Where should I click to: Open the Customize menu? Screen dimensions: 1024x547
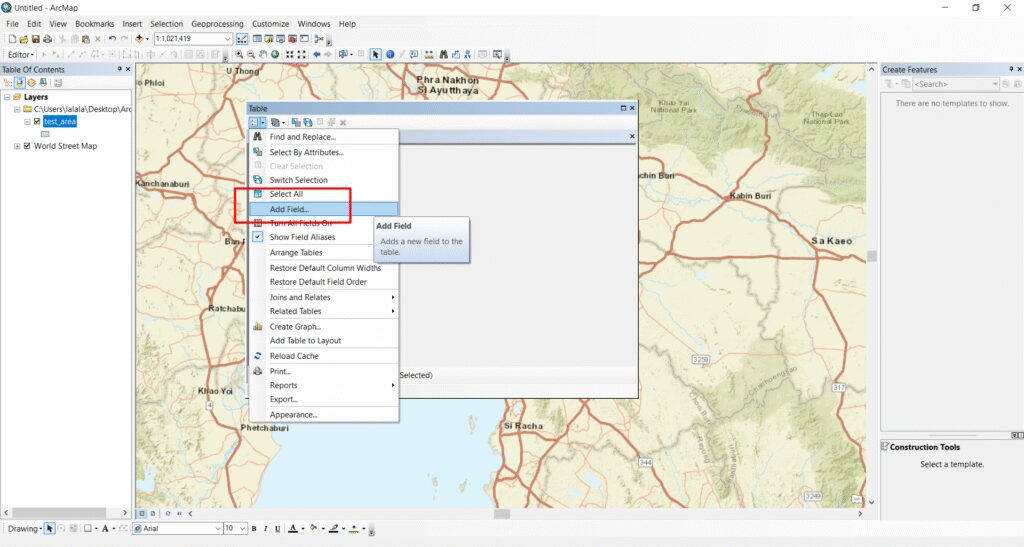pos(270,24)
